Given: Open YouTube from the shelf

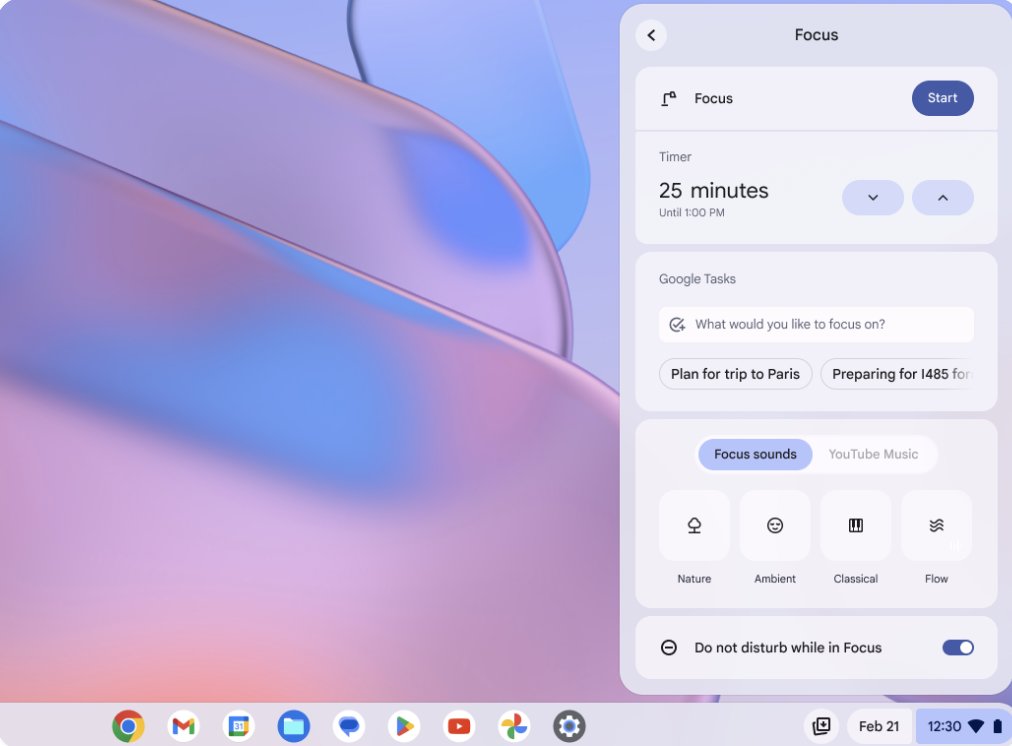Looking at the screenshot, I should [x=459, y=726].
